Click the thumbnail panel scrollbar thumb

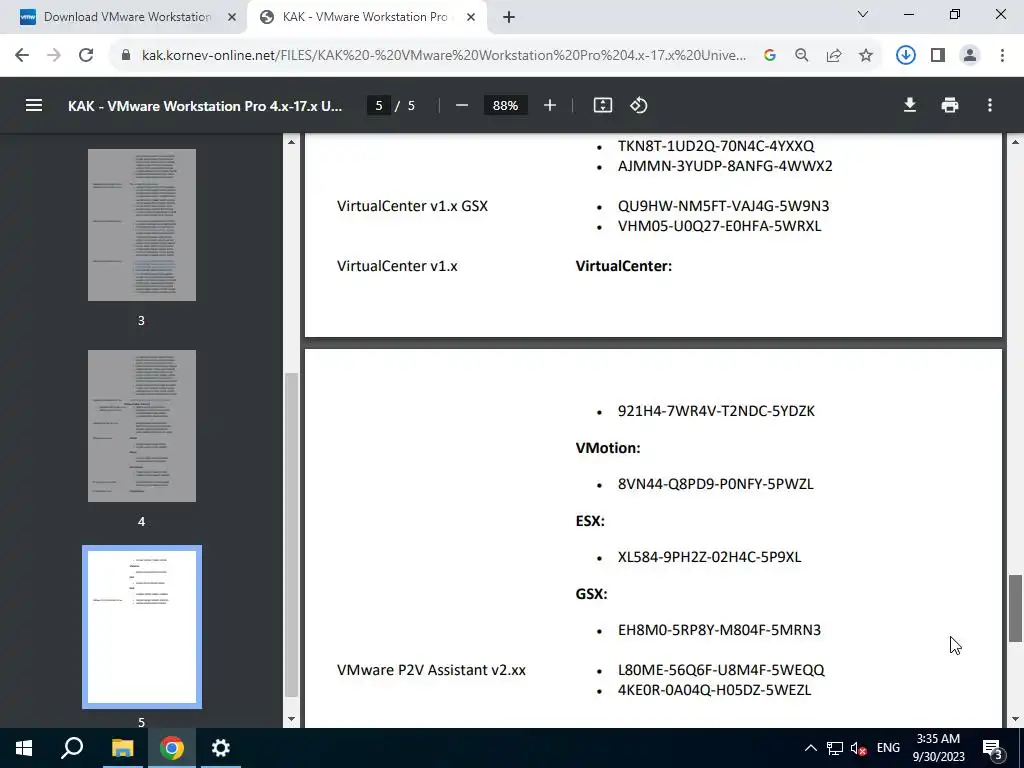(291, 536)
